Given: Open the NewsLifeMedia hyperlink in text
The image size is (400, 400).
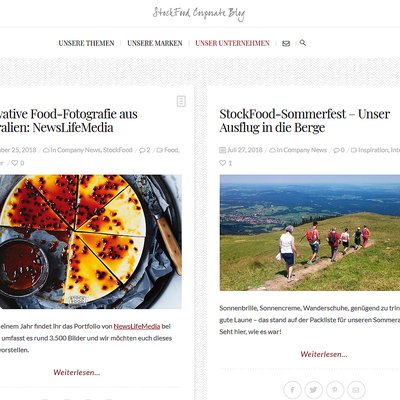Looking at the screenshot, I should [137, 326].
